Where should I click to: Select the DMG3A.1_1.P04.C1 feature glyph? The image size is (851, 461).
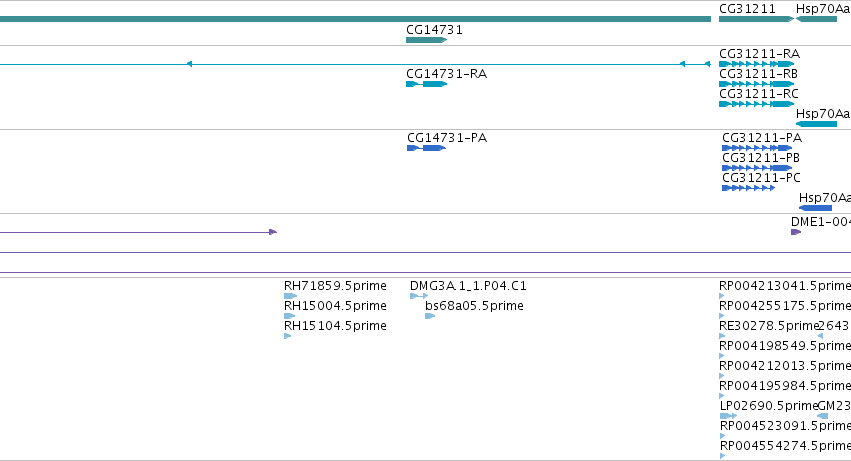419,296
